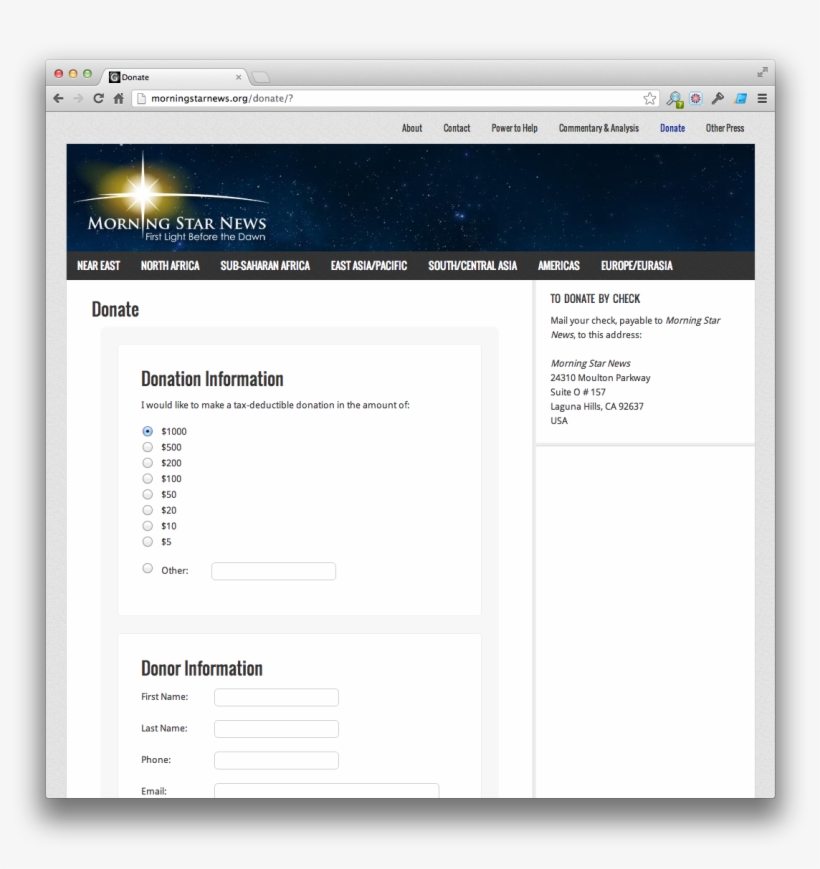Reload the page with the refresh icon
The image size is (820, 869).
[99, 99]
